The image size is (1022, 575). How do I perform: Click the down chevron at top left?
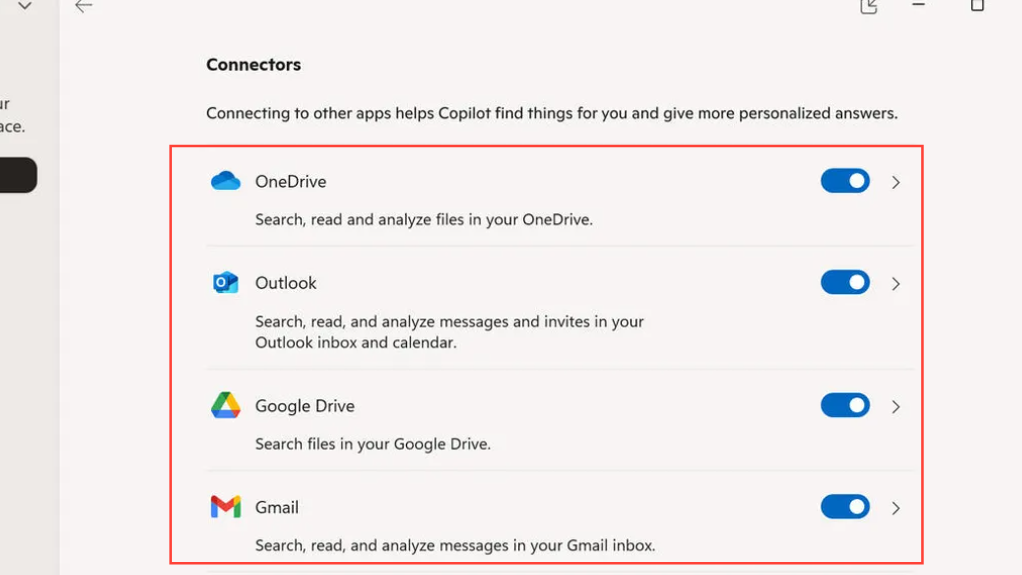[25, 6]
